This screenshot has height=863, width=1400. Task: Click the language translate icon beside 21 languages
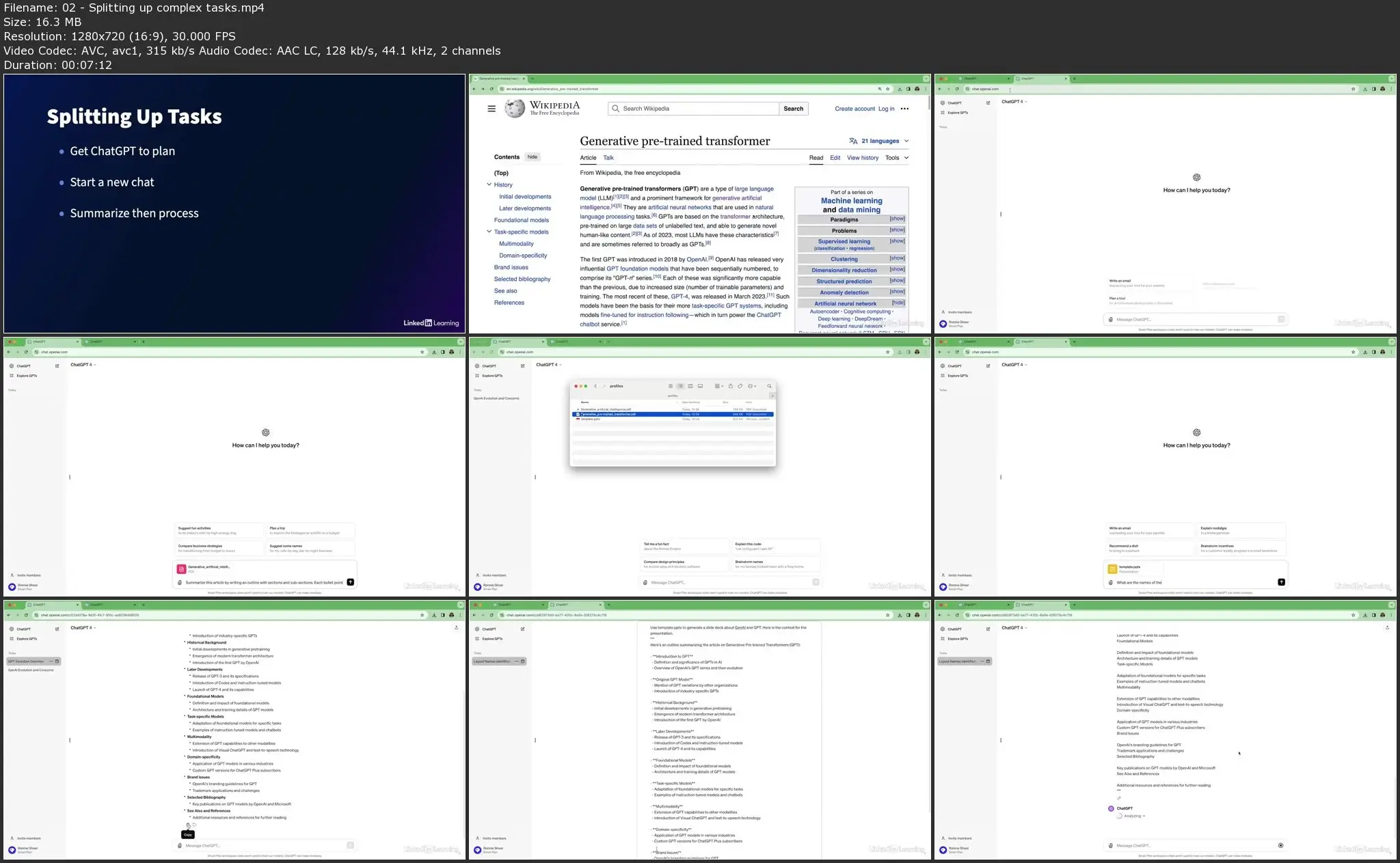(853, 141)
